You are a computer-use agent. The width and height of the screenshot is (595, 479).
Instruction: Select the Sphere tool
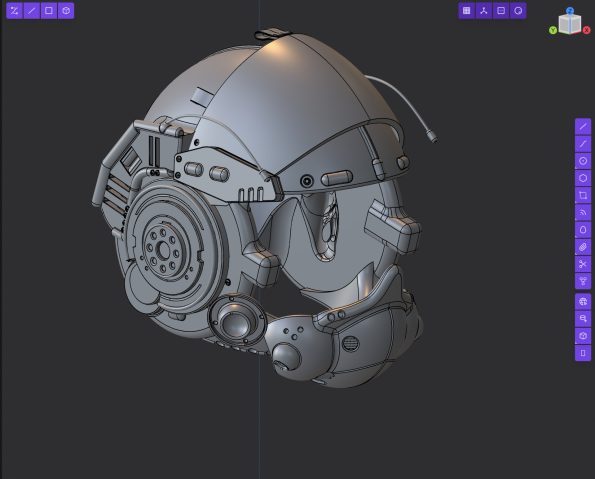tap(583, 302)
